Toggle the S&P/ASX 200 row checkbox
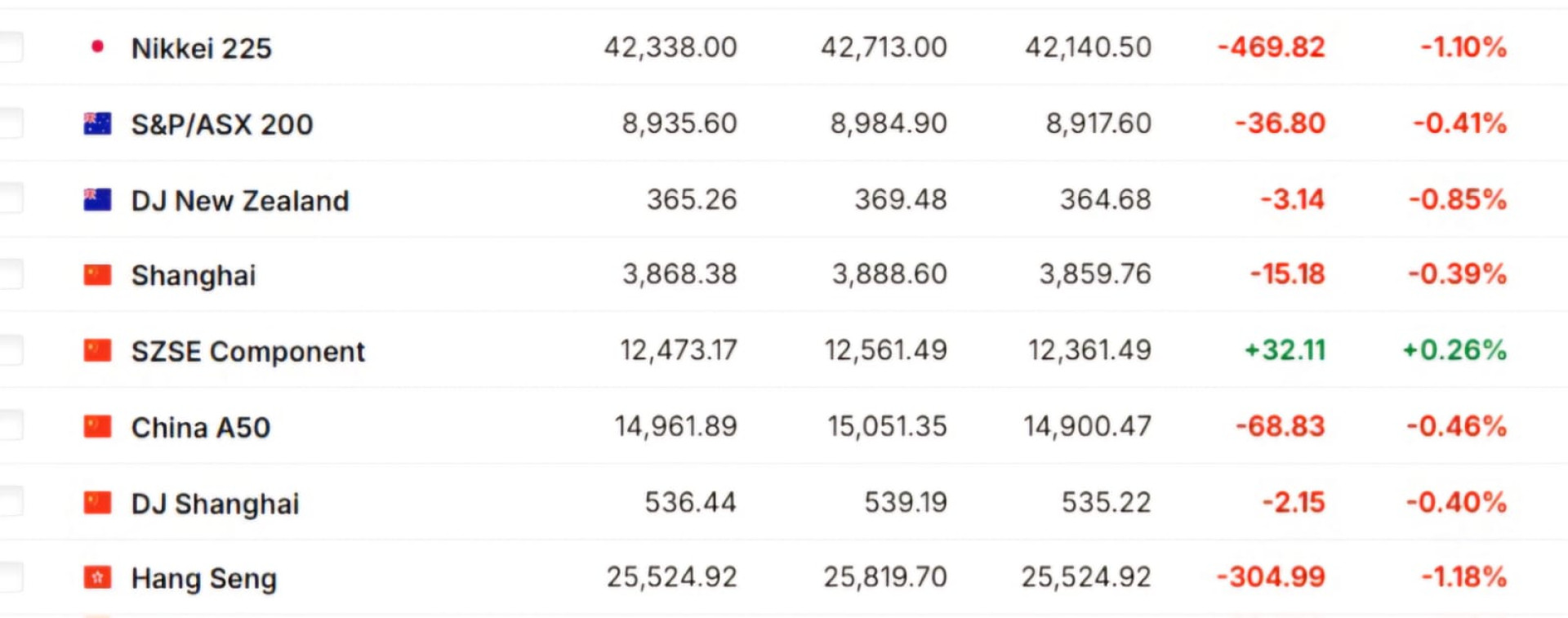 click(x=10, y=123)
